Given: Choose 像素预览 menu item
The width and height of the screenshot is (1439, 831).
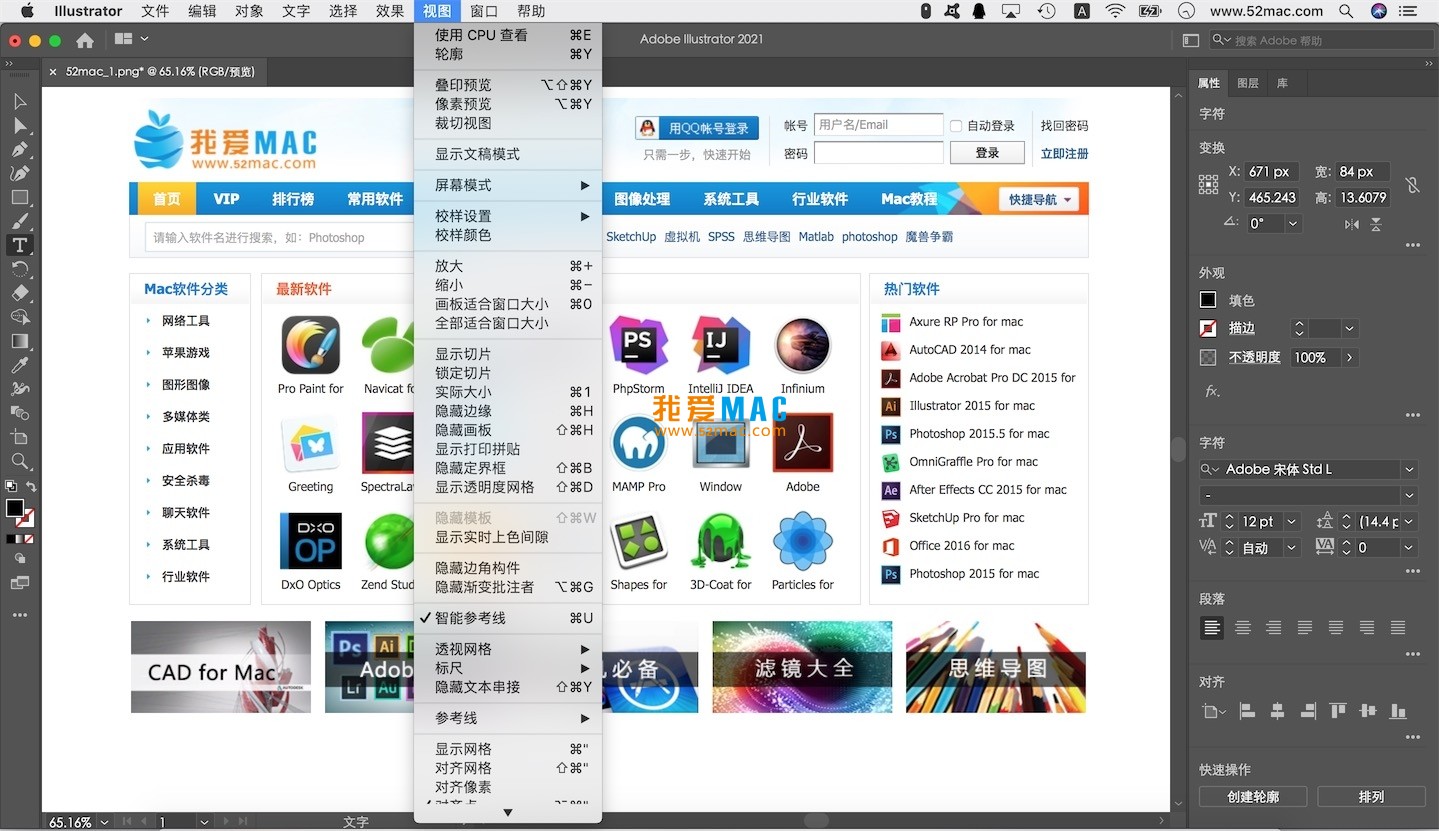Looking at the screenshot, I should (x=508, y=104).
